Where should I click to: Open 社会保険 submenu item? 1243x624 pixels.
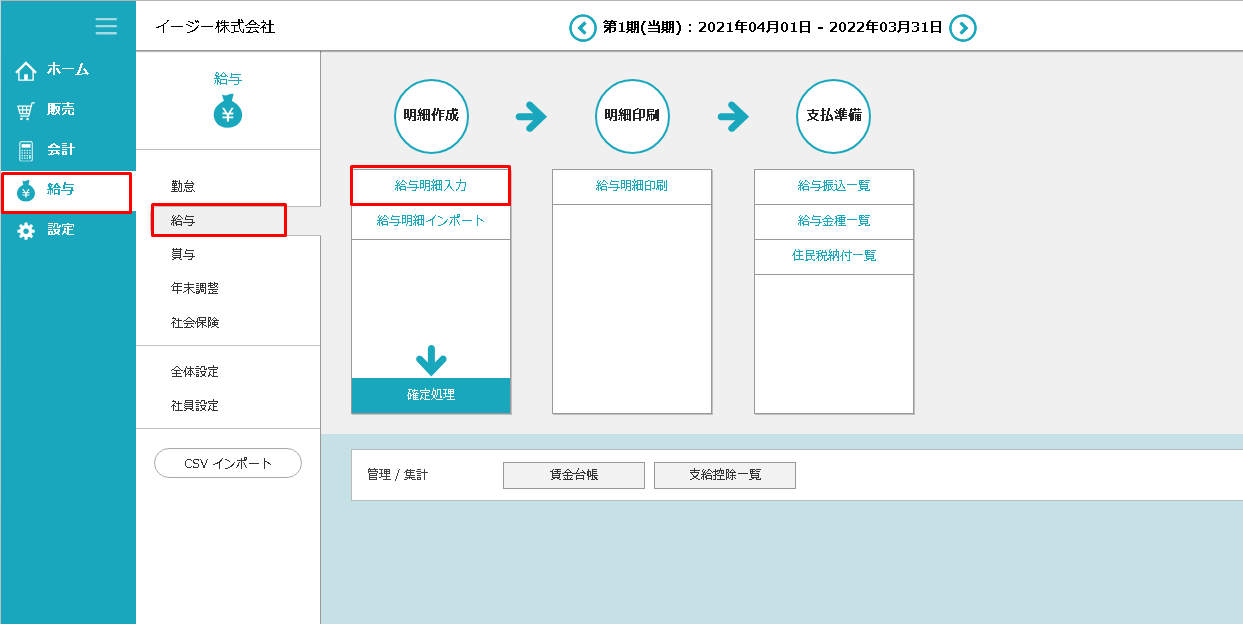pyautogui.click(x=194, y=323)
